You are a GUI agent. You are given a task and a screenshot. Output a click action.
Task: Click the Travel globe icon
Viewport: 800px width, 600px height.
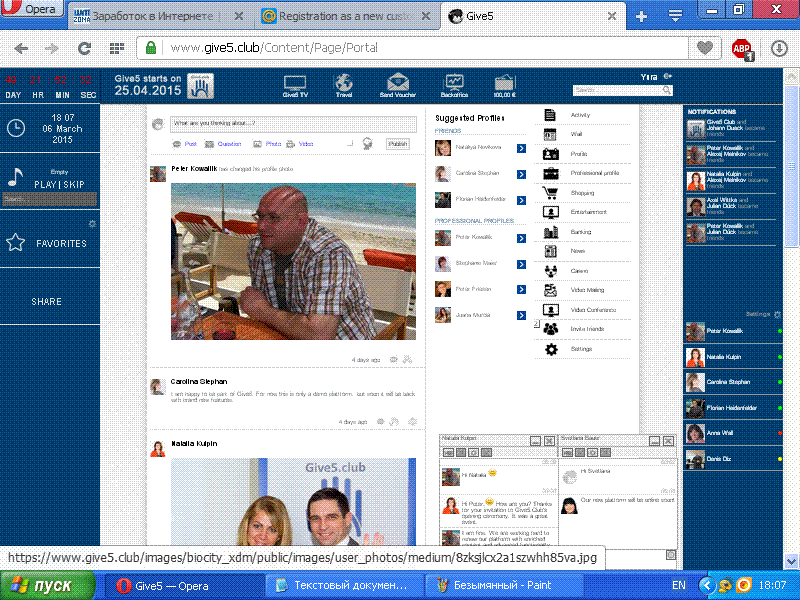click(x=343, y=82)
